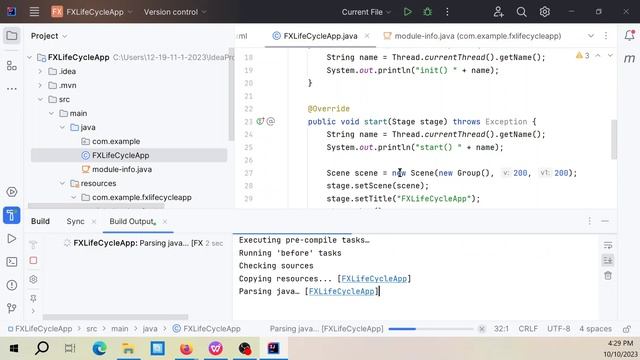Cancel the Parsing java background task
Screen dimensions: 640x360
(x=482, y=329)
